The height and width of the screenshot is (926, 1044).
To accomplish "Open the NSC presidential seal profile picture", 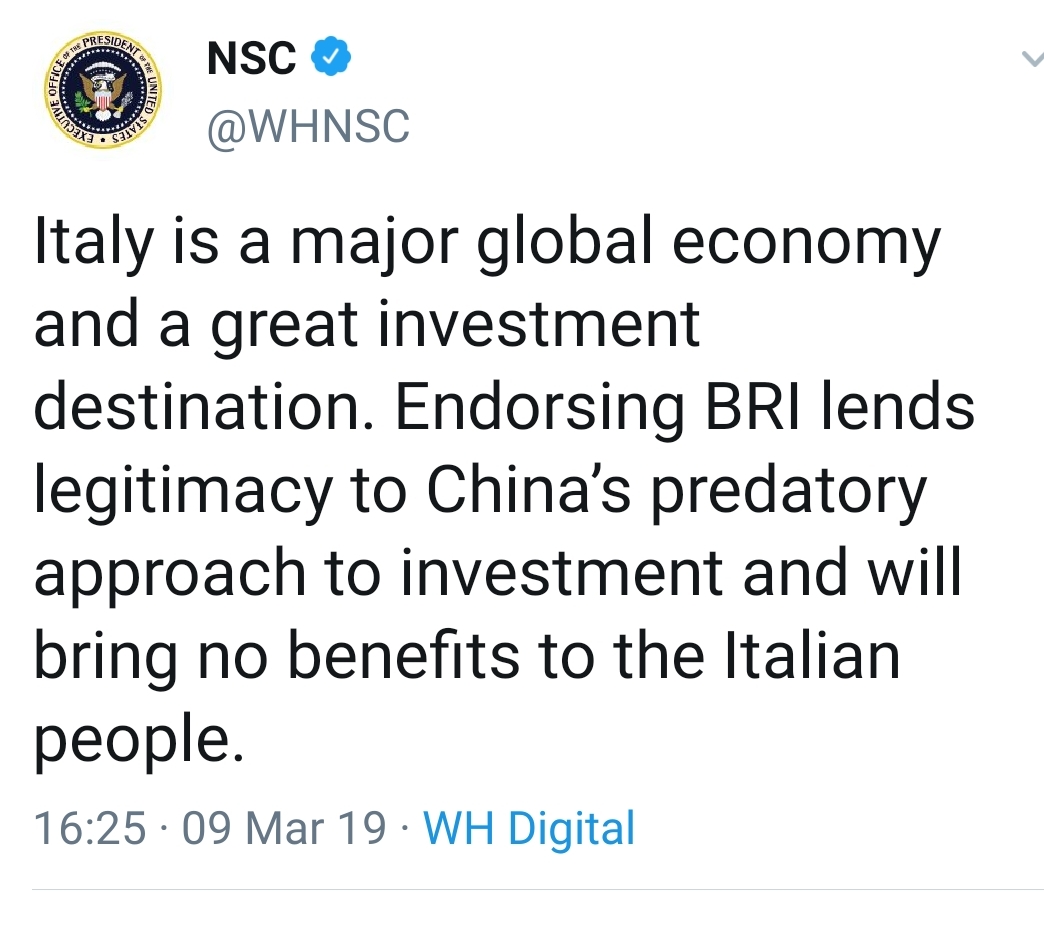I will [x=97, y=91].
